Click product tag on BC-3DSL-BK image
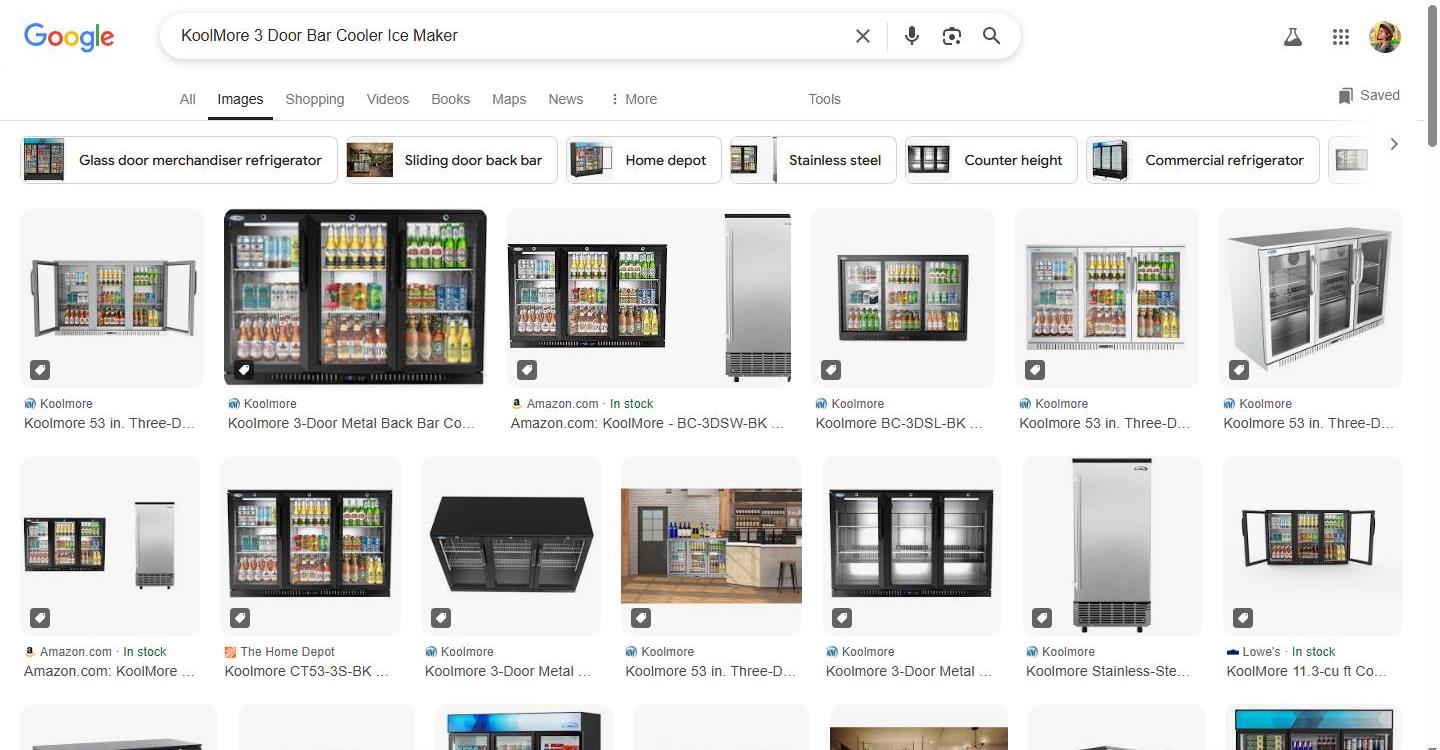 (x=830, y=370)
